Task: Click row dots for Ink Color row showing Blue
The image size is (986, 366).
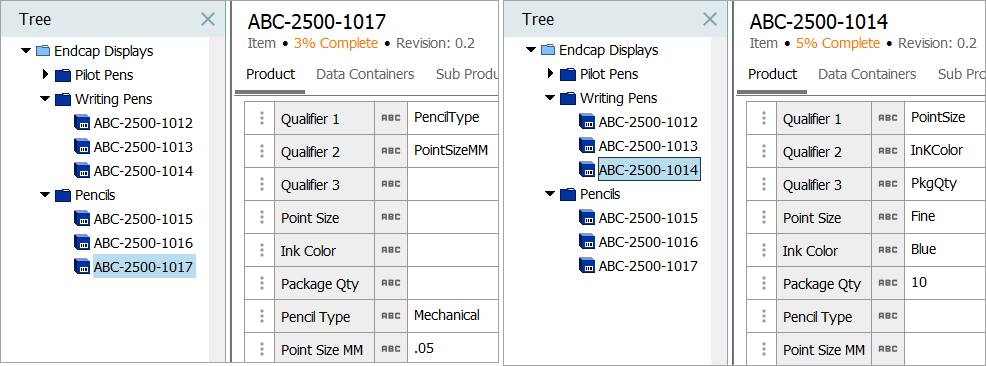Action: (x=763, y=250)
